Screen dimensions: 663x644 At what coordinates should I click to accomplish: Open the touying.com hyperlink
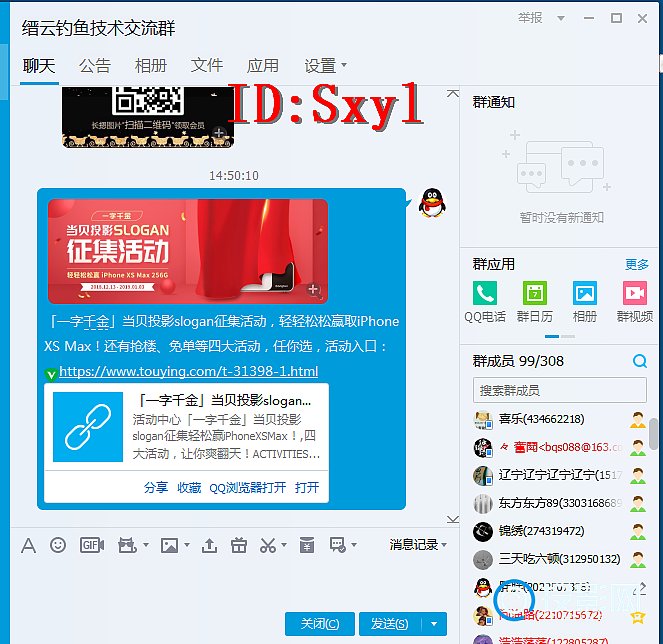click(x=189, y=371)
